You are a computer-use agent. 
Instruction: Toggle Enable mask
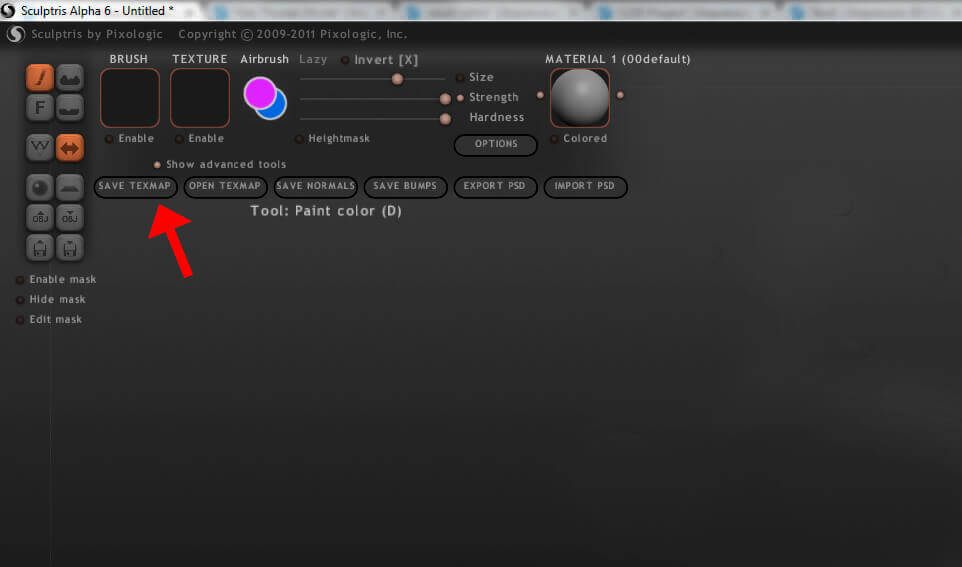[20, 280]
